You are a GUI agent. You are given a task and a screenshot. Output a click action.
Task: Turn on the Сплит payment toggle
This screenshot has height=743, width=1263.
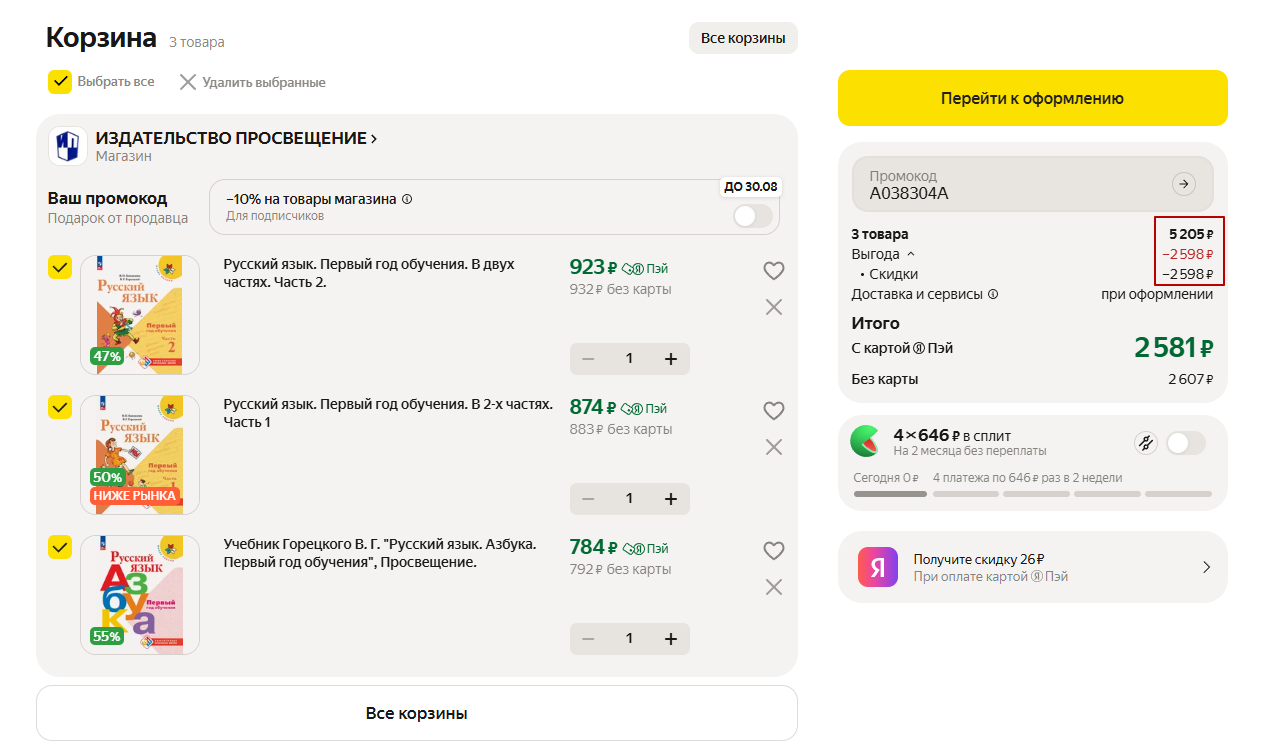(1185, 443)
